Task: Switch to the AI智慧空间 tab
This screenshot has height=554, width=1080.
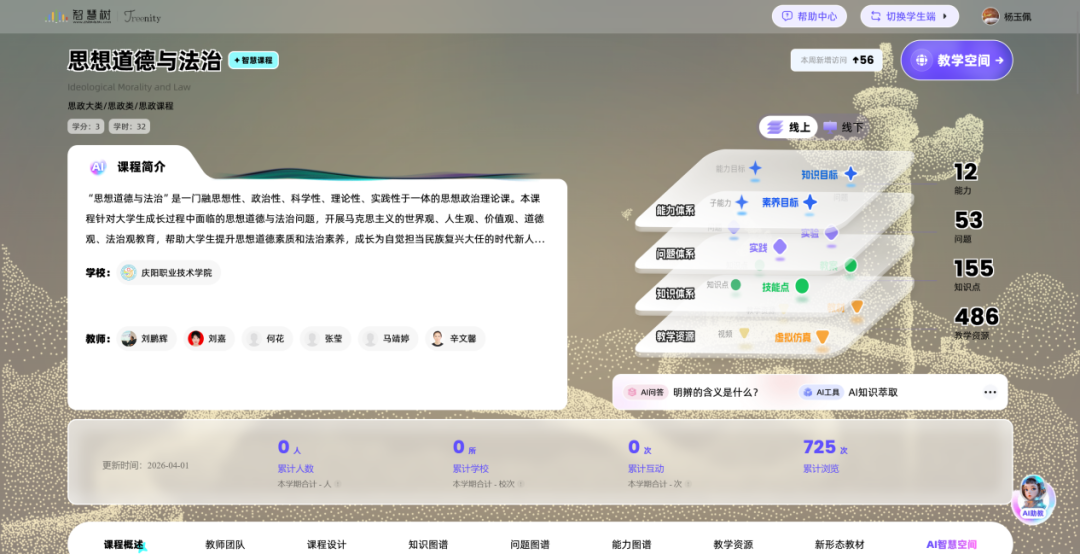Action: [x=951, y=544]
